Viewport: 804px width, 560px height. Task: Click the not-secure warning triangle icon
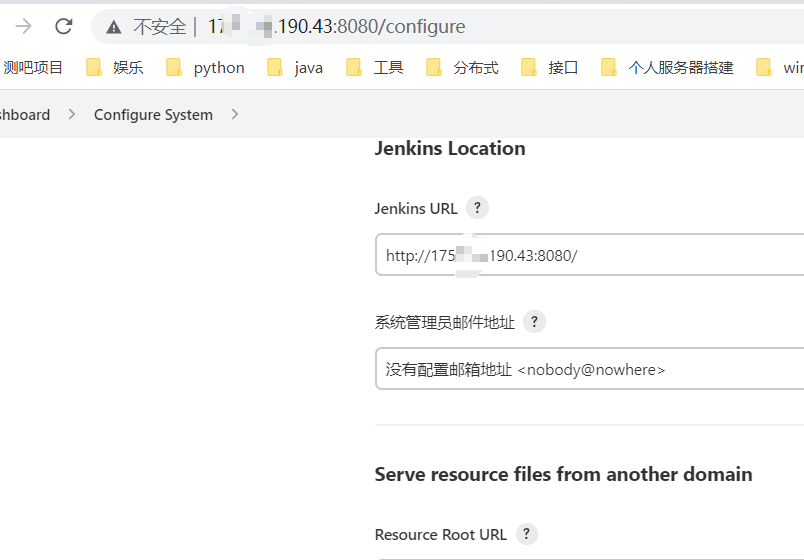pyautogui.click(x=114, y=27)
